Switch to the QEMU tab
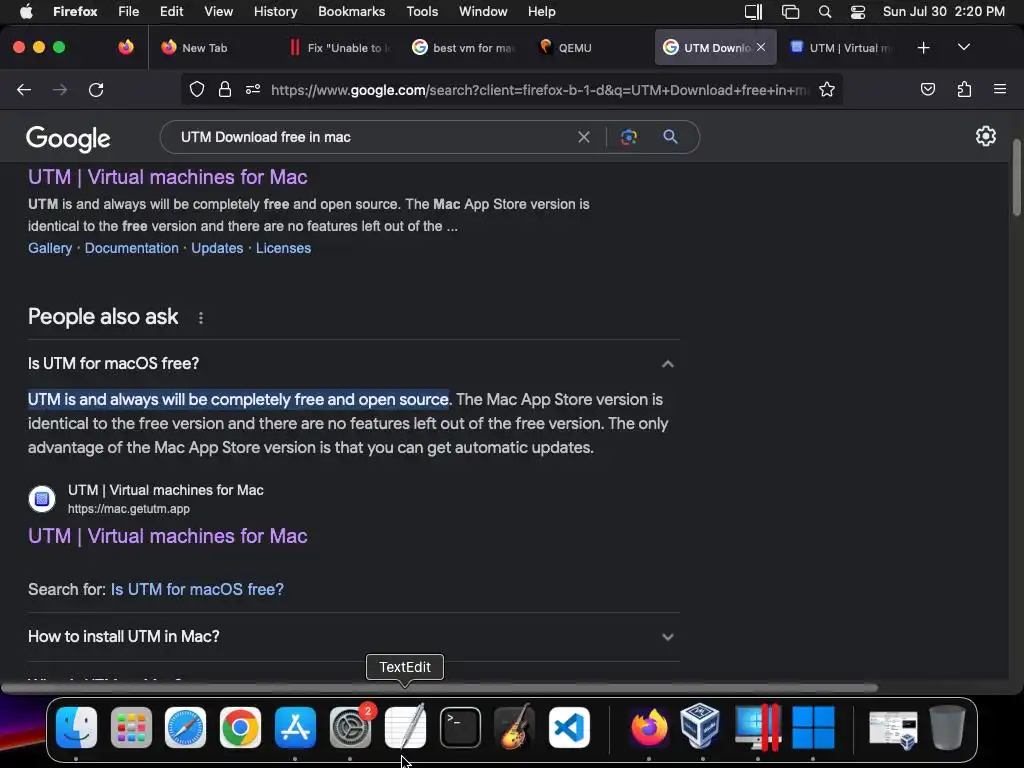This screenshot has height=768, width=1024. [575, 47]
